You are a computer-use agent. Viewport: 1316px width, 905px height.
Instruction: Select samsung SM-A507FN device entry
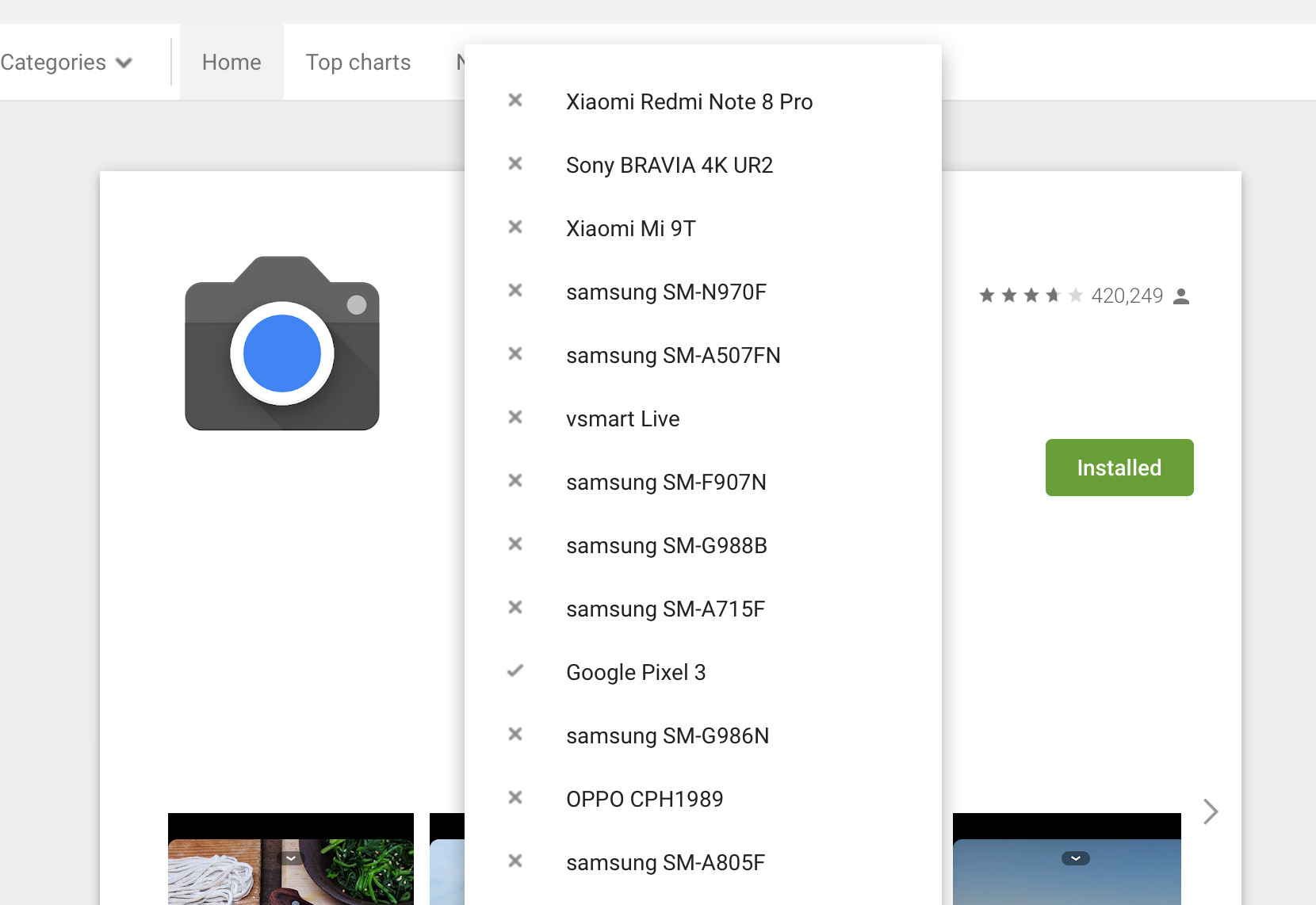(703, 355)
